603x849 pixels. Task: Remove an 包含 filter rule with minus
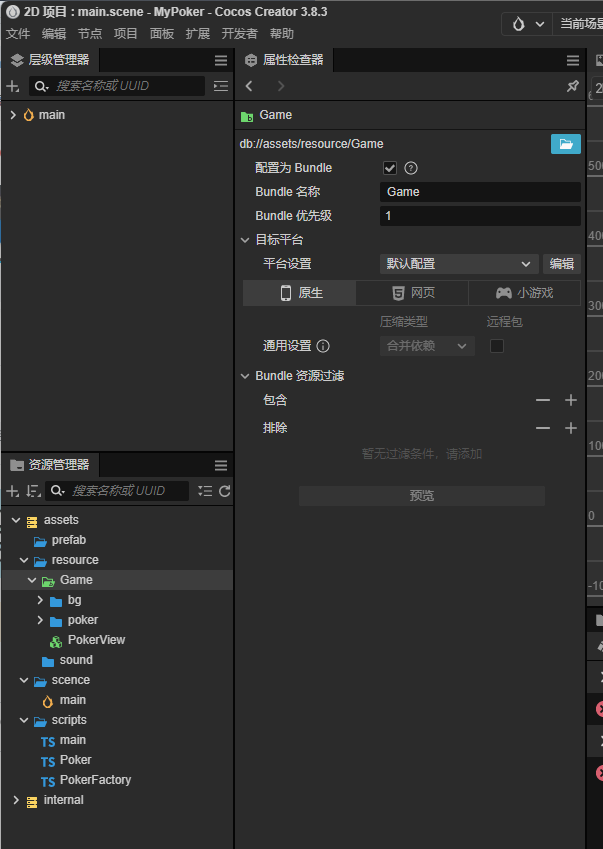coord(542,400)
